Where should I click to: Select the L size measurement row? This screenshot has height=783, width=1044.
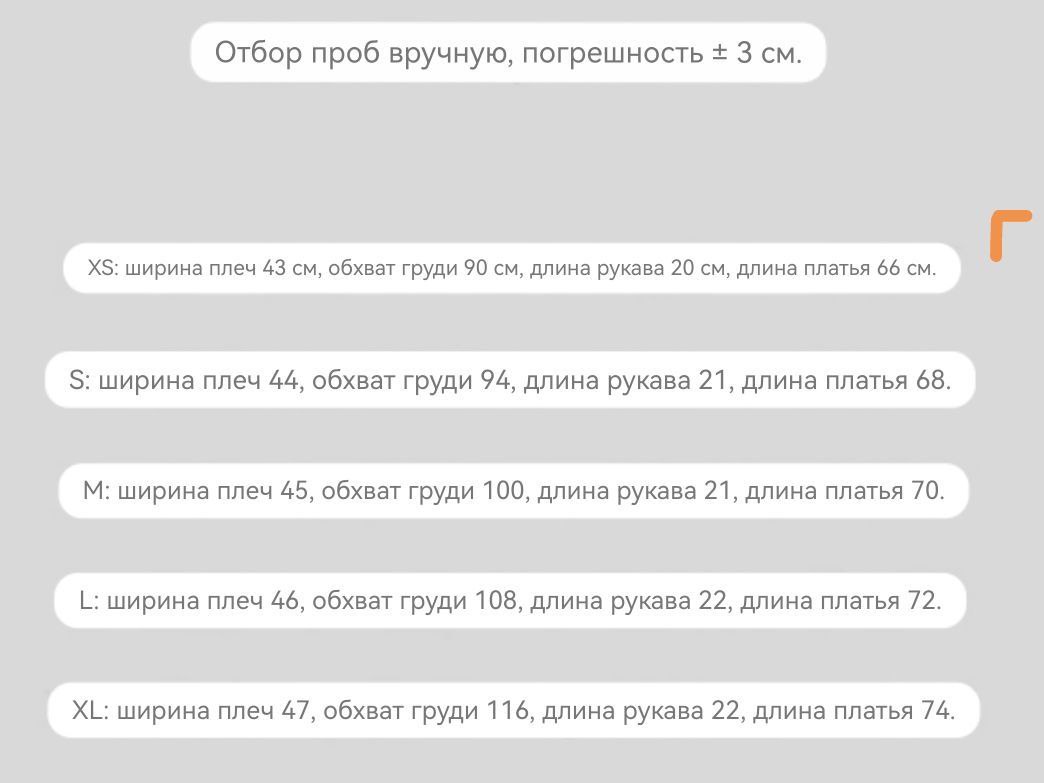pyautogui.click(x=510, y=601)
